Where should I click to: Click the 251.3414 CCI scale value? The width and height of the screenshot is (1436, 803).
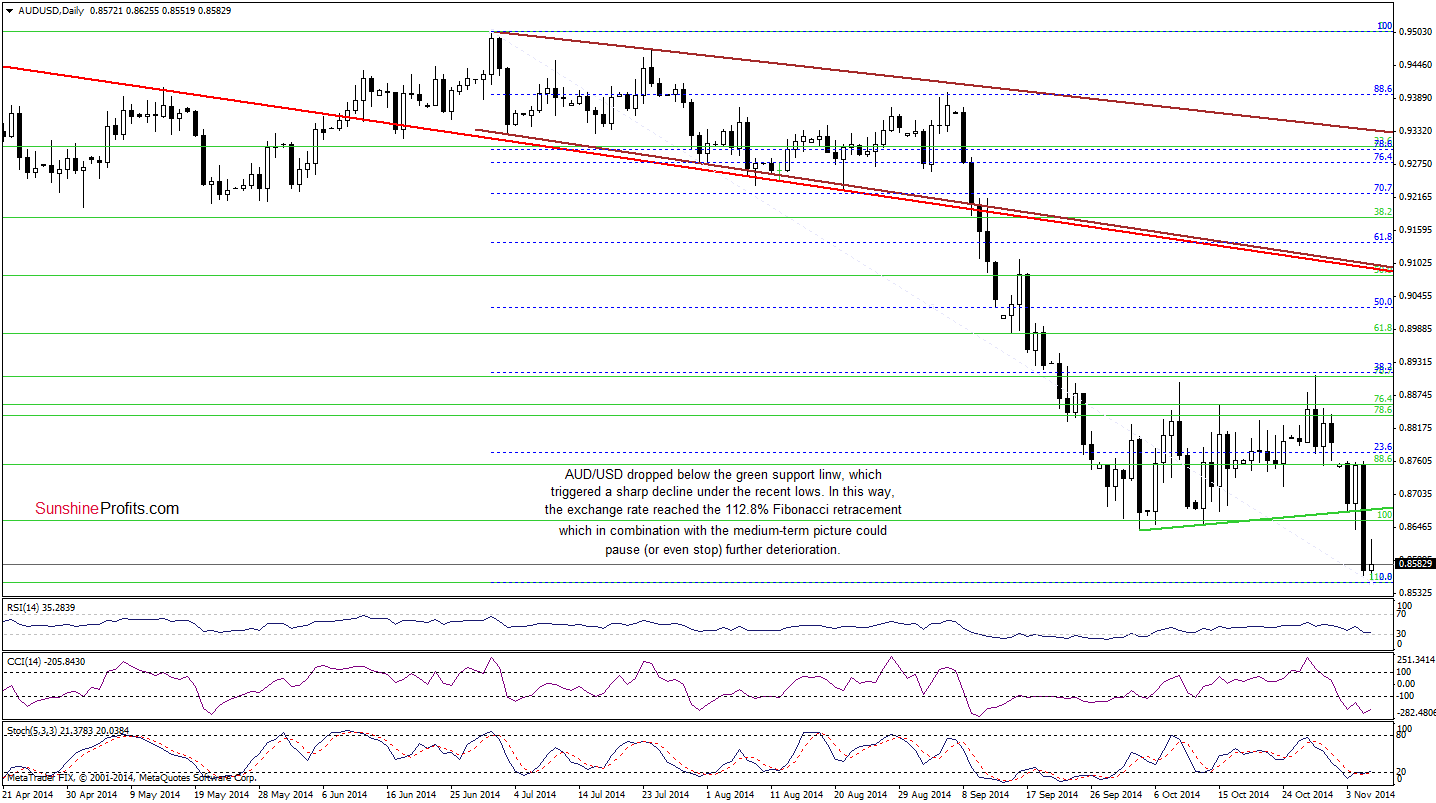click(x=1416, y=661)
